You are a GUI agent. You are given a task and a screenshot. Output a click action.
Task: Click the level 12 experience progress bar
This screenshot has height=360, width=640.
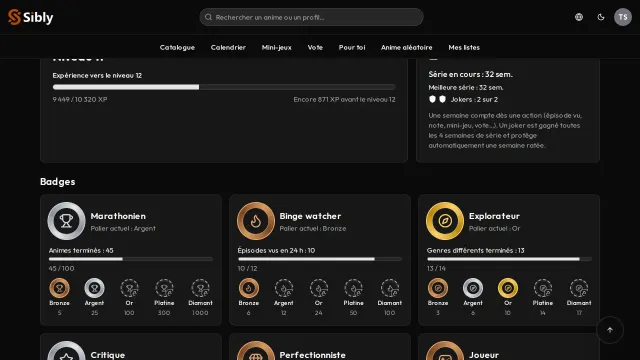pyautogui.click(x=224, y=87)
